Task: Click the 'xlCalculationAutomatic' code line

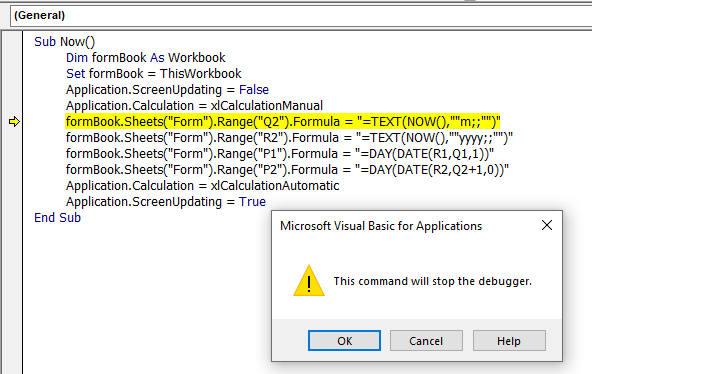Action: (203, 185)
